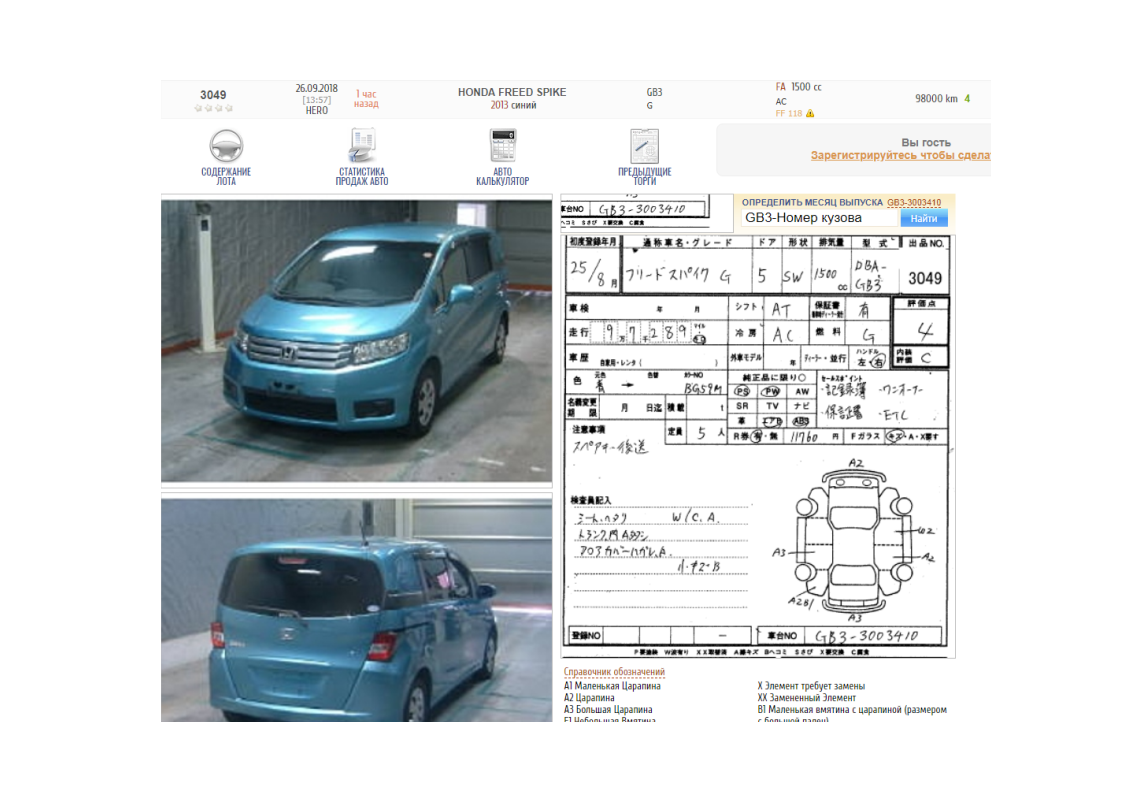
Task: Click the 'A3 Большая Царапина' legend entry
Action: click(x=608, y=709)
